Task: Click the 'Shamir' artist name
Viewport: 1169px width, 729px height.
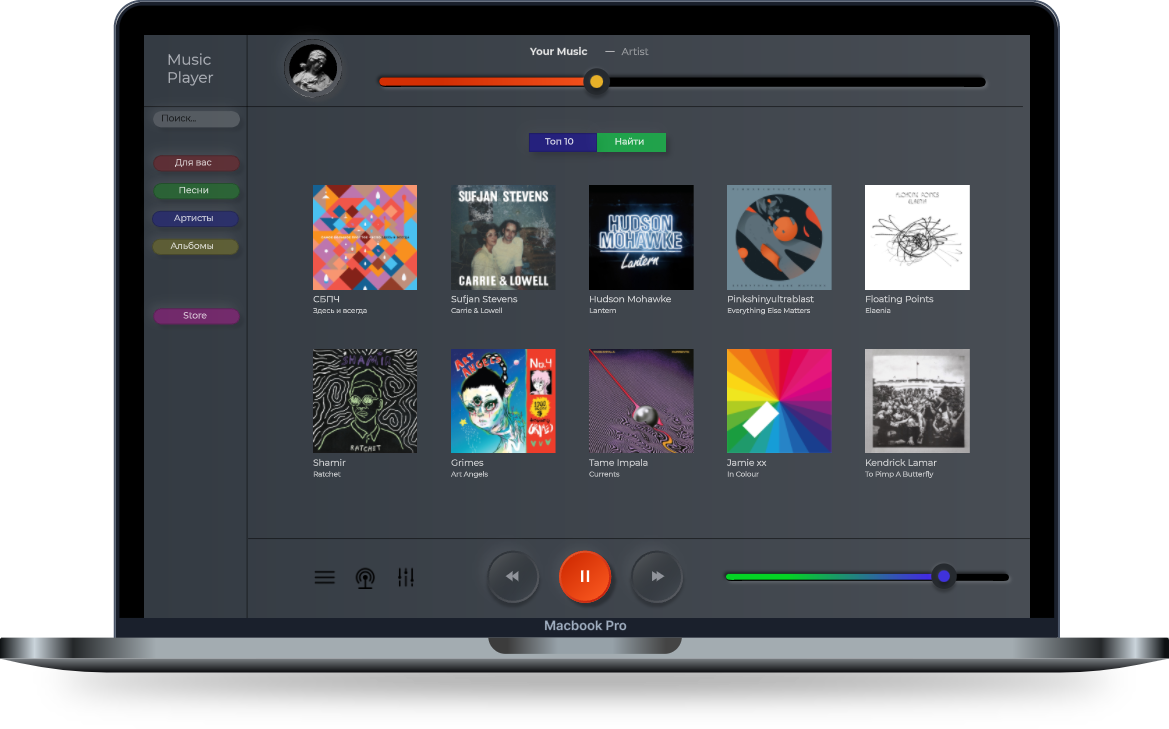Action: pyautogui.click(x=329, y=463)
